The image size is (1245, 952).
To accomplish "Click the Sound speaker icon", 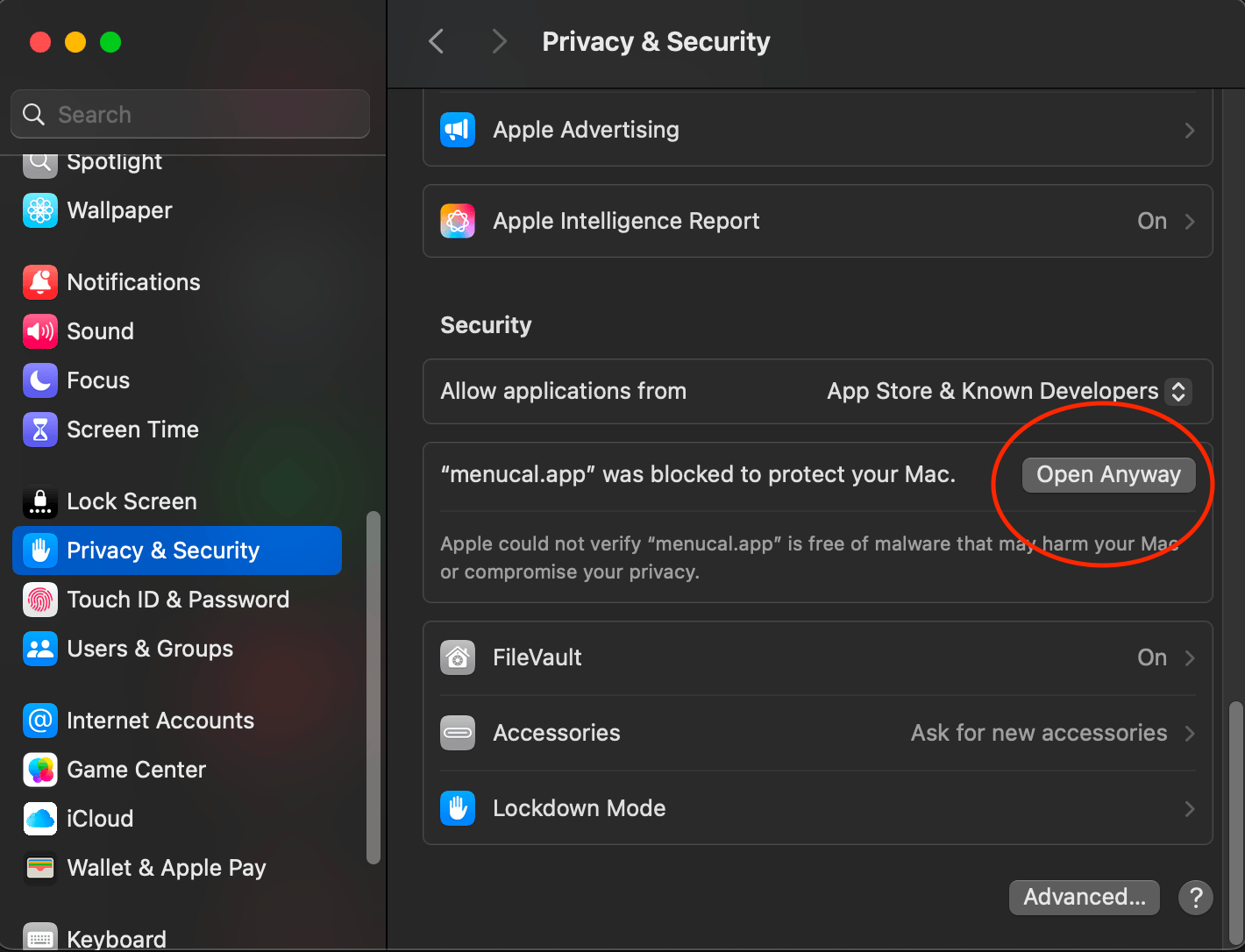I will click(x=40, y=331).
